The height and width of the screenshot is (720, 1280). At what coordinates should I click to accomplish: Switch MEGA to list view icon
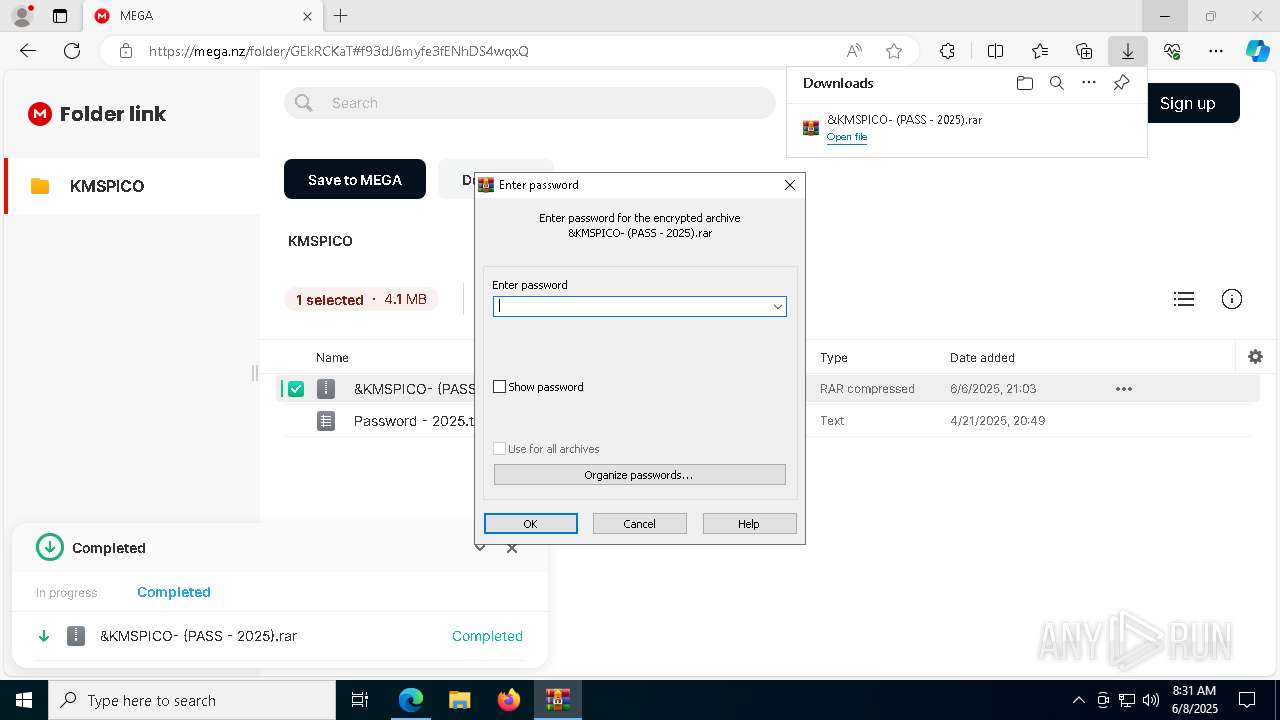(1184, 299)
